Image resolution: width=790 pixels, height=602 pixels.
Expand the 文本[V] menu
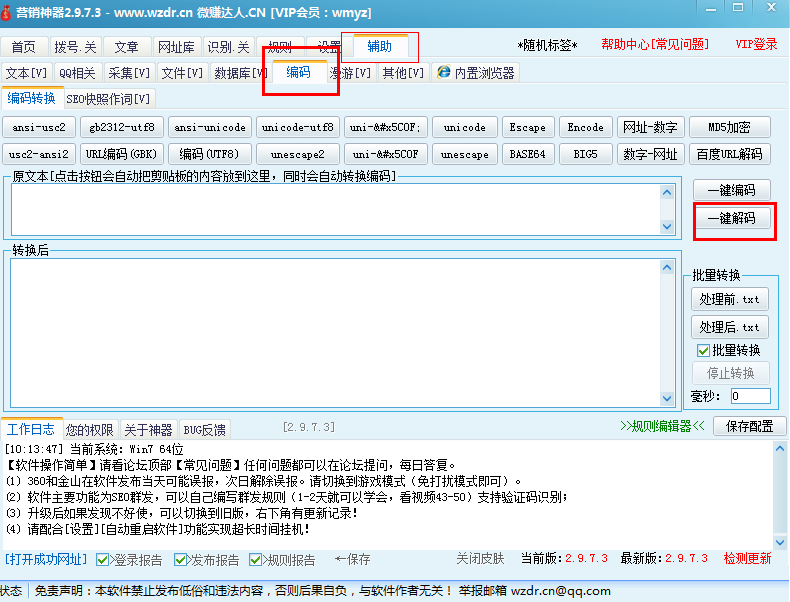26,73
